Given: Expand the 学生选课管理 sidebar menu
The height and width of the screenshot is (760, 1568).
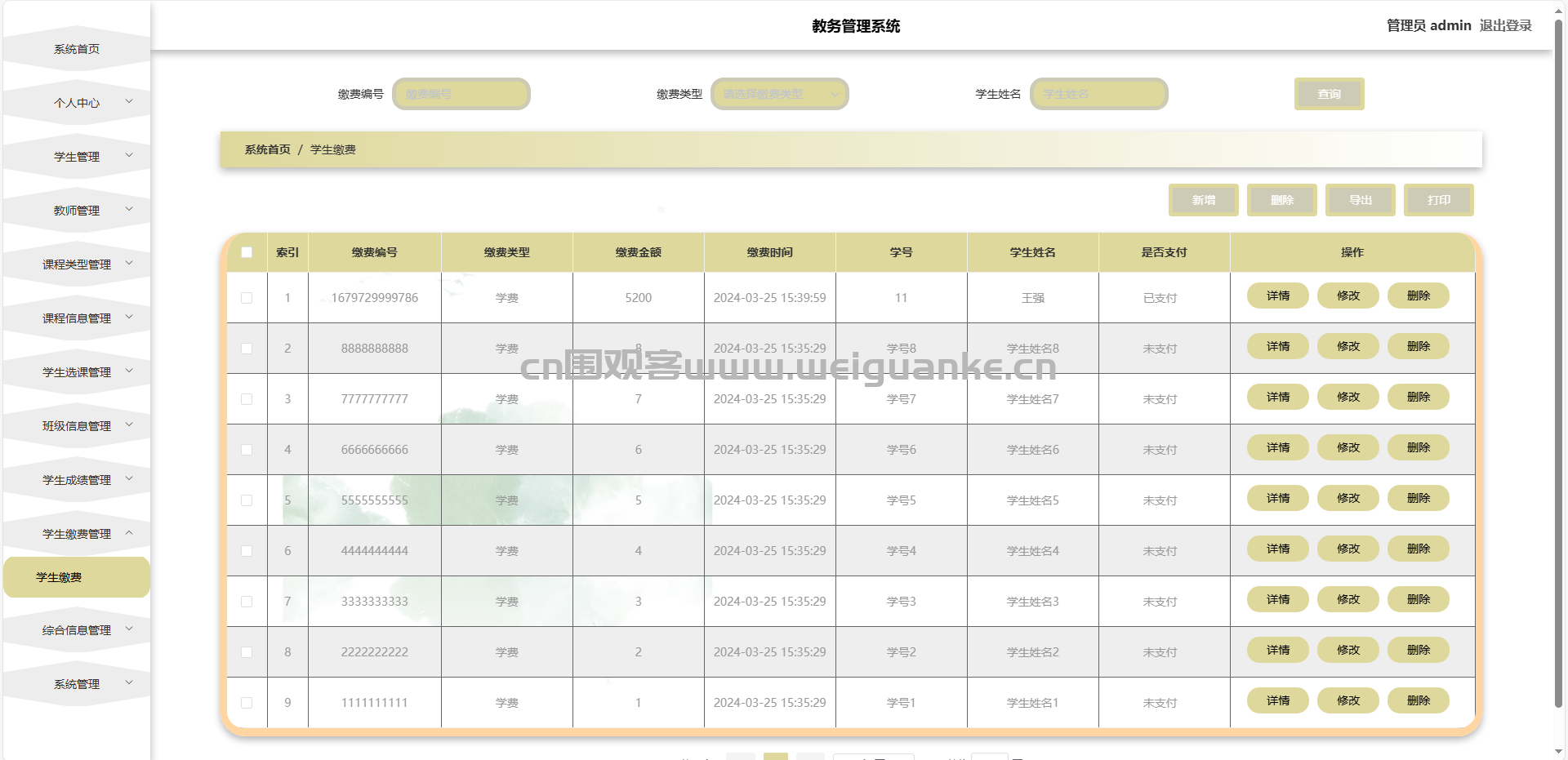Looking at the screenshot, I should (x=77, y=372).
